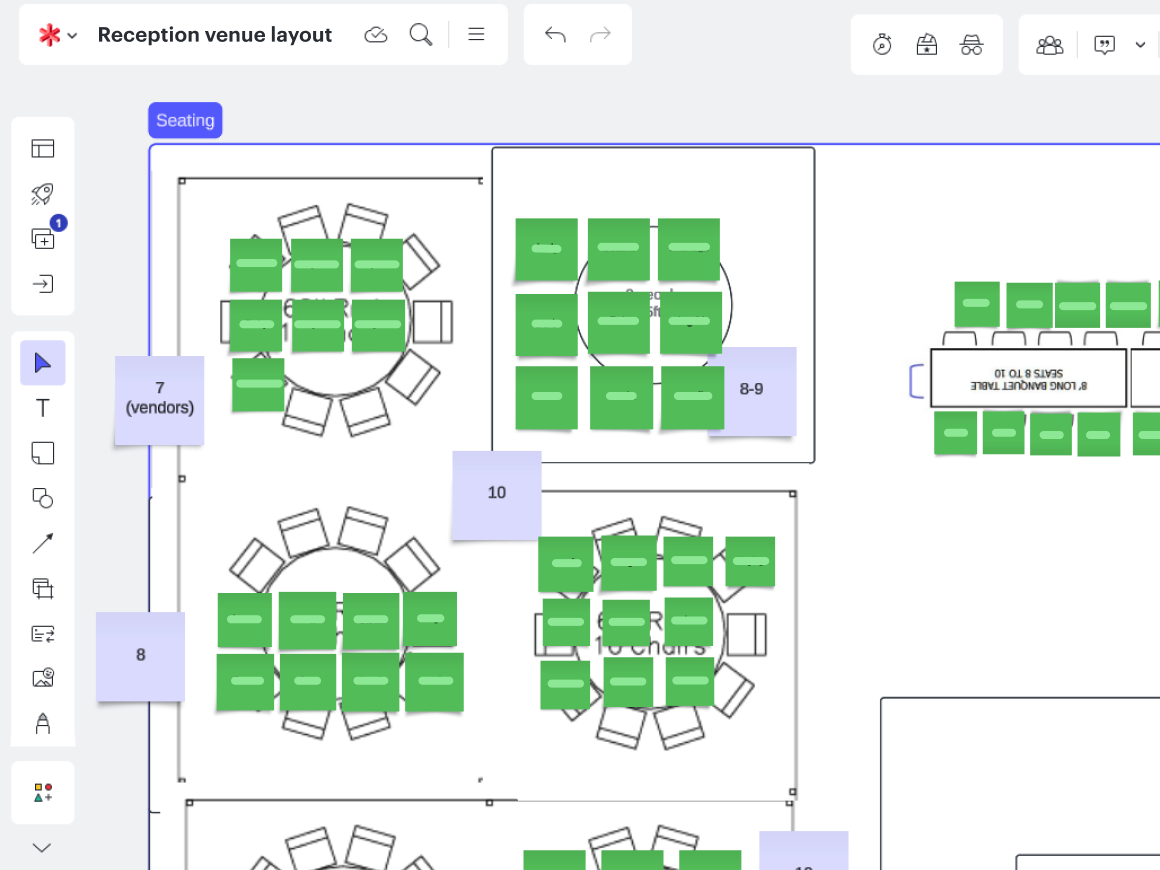Viewport: 1160px width, 870px height.
Task: Open the voting session icon
Action: pyautogui.click(x=927, y=45)
